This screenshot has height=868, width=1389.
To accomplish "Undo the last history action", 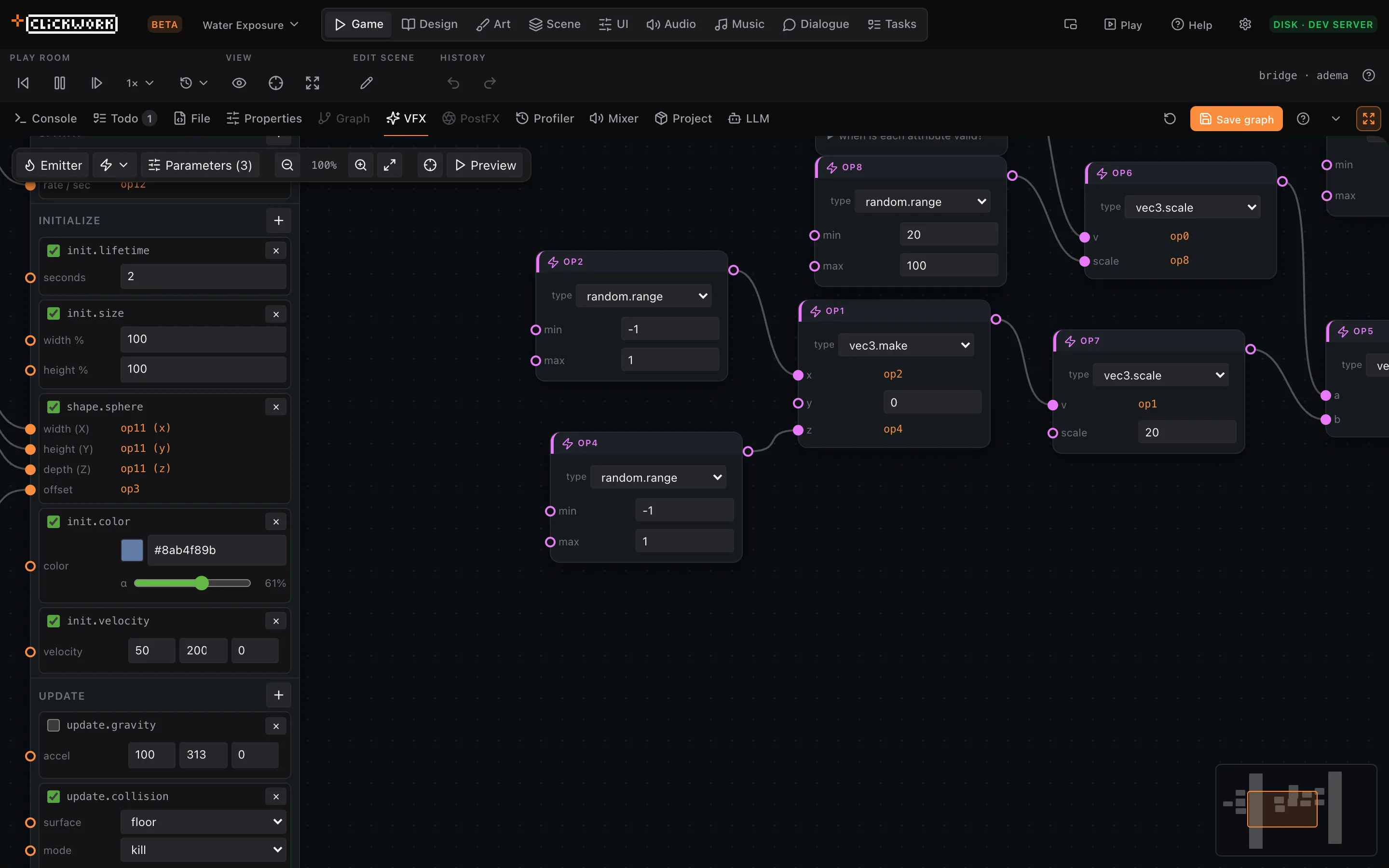I will (453, 83).
